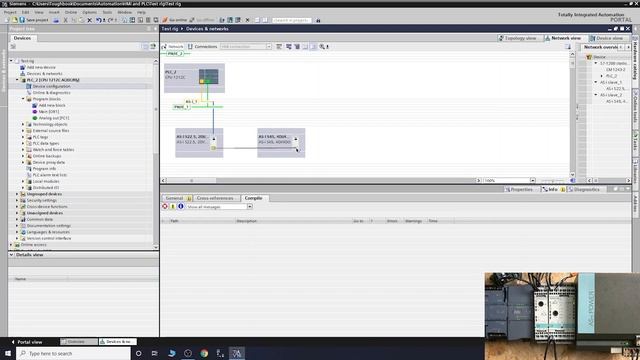The width and height of the screenshot is (640, 360).
Task: Collapse the PLC_2 node in project tree
Action: pyautogui.click(x=17, y=80)
